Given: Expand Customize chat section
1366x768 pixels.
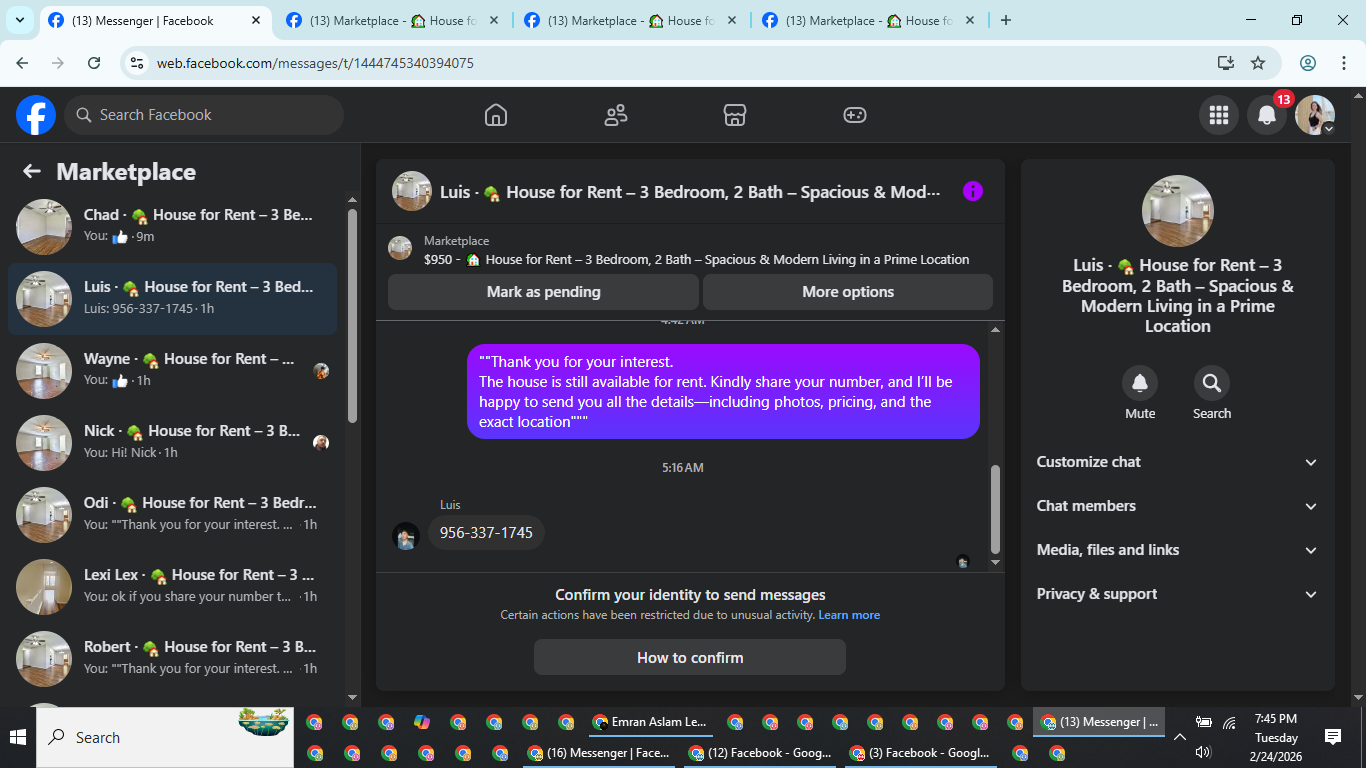Looking at the screenshot, I should tap(1177, 462).
